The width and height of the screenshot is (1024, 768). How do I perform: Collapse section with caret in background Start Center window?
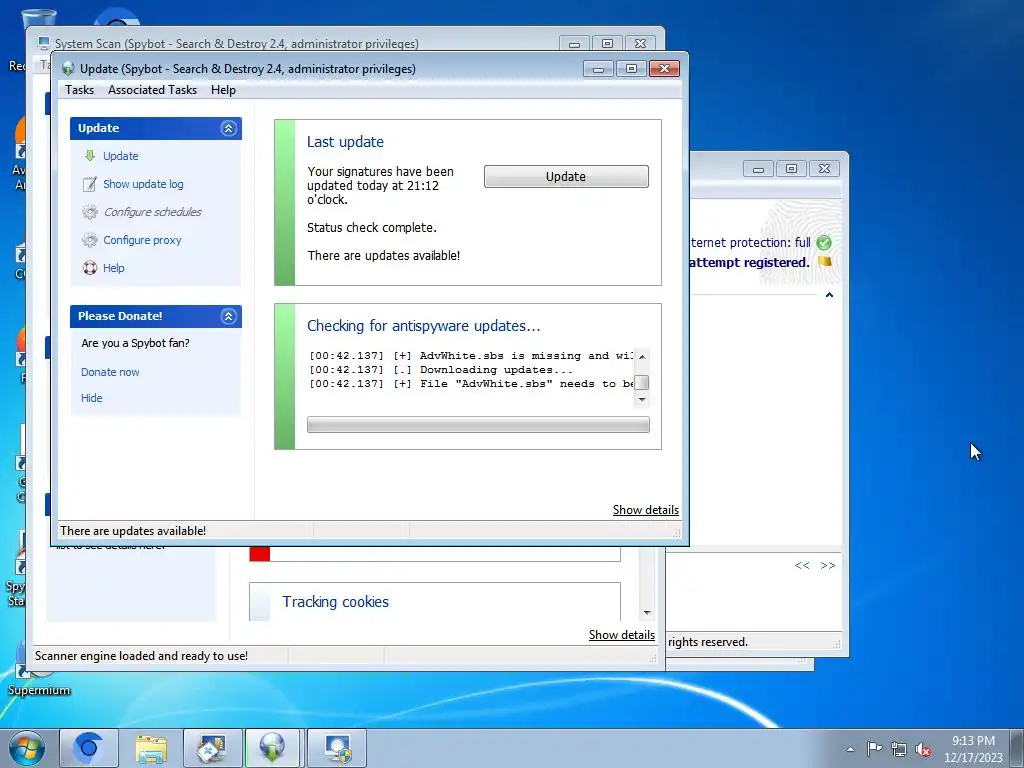tap(829, 295)
